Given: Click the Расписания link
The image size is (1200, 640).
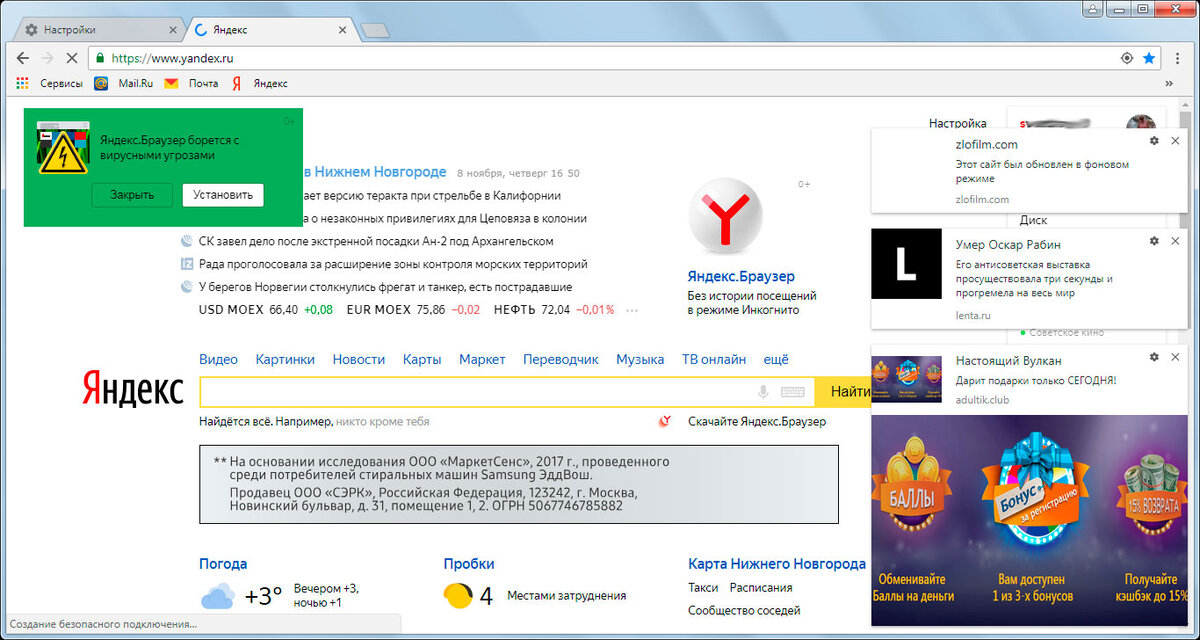Looking at the screenshot, I should pyautogui.click(x=761, y=588).
